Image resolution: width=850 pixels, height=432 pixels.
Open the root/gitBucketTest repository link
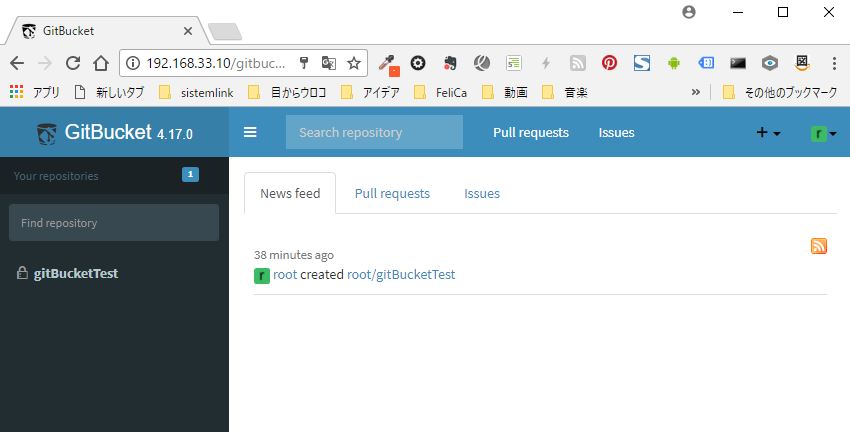click(x=401, y=275)
